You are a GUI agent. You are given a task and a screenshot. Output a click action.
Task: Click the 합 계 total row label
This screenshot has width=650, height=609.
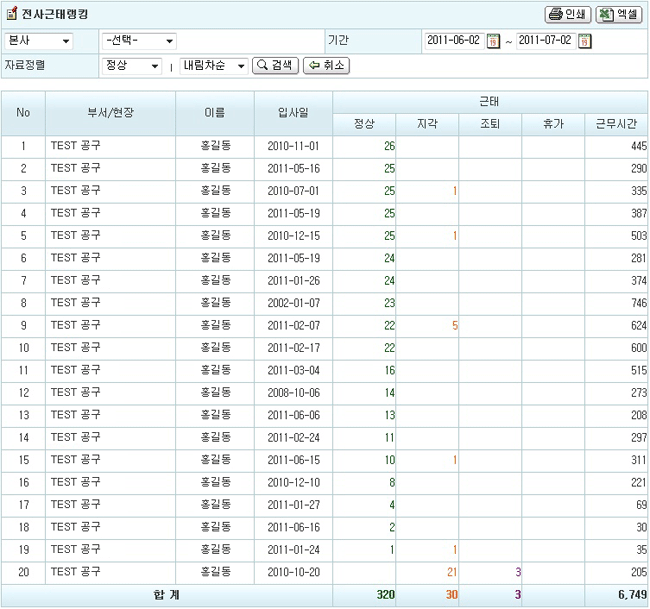point(167,595)
